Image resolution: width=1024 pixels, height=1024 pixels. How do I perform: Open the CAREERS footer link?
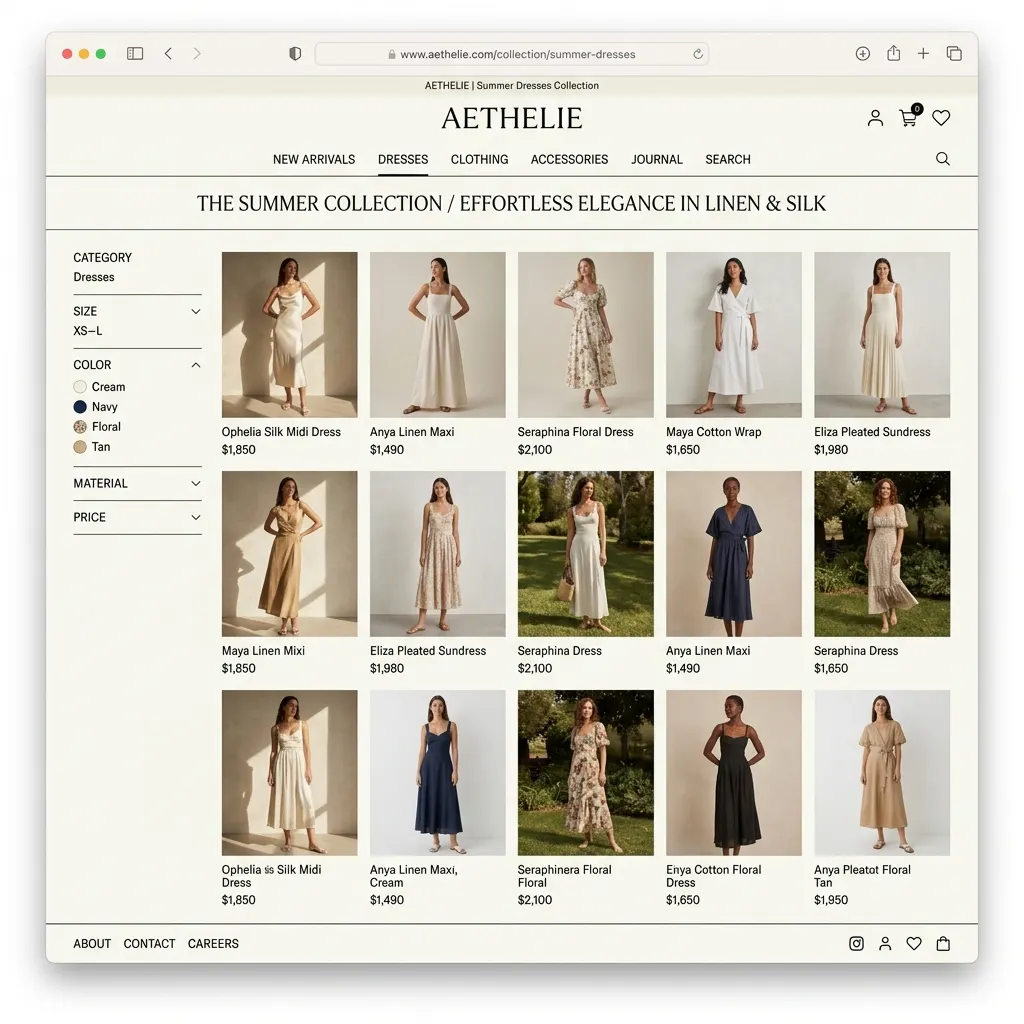click(x=214, y=944)
